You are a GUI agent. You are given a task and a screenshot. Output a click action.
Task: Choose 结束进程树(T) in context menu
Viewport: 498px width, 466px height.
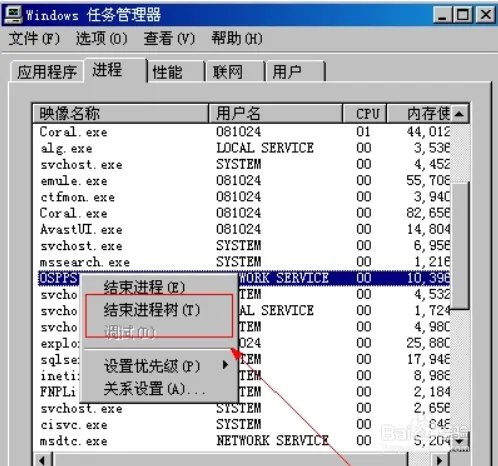(x=152, y=310)
